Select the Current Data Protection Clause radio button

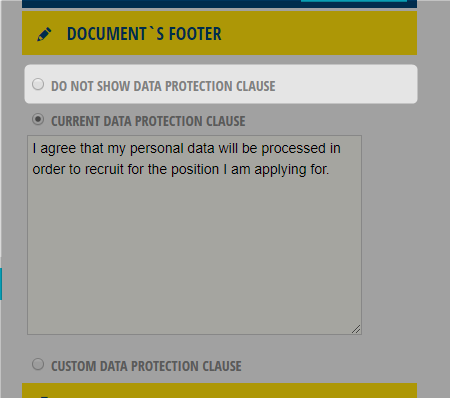click(38, 119)
